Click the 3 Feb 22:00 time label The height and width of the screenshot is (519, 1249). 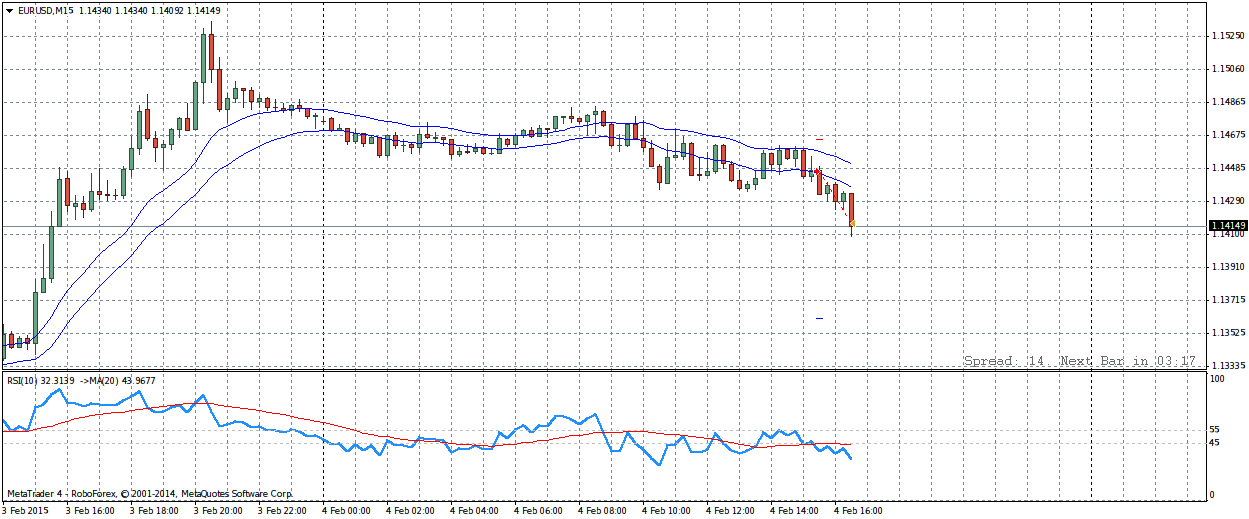tap(282, 511)
